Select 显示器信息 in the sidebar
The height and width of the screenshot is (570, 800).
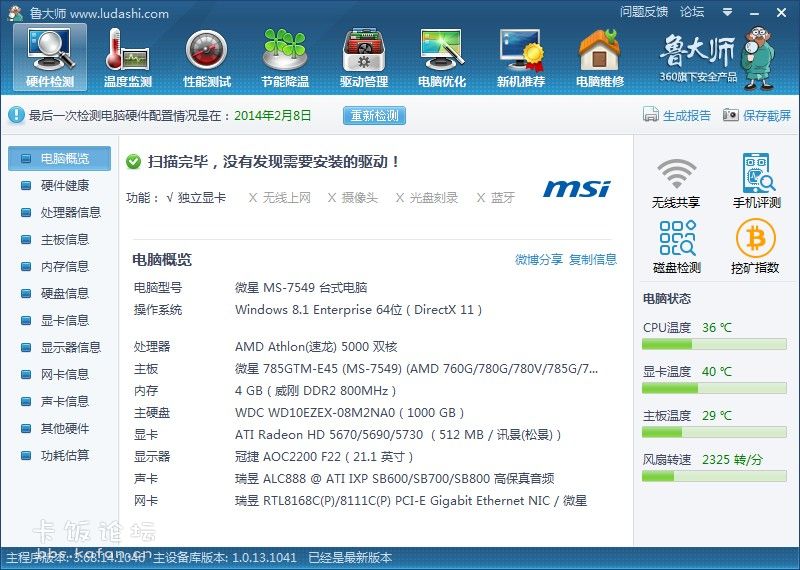click(x=60, y=348)
